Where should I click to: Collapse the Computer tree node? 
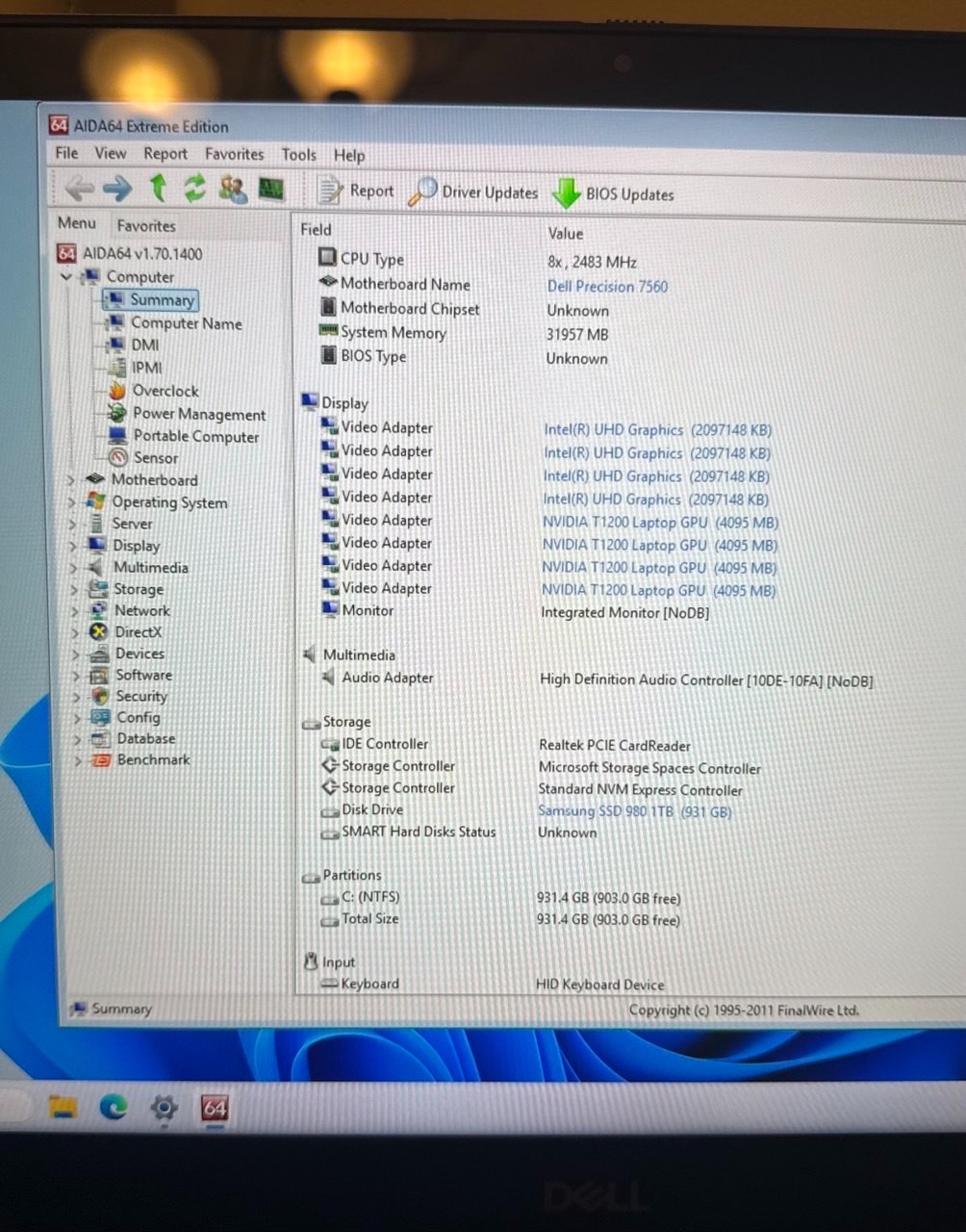[66, 277]
